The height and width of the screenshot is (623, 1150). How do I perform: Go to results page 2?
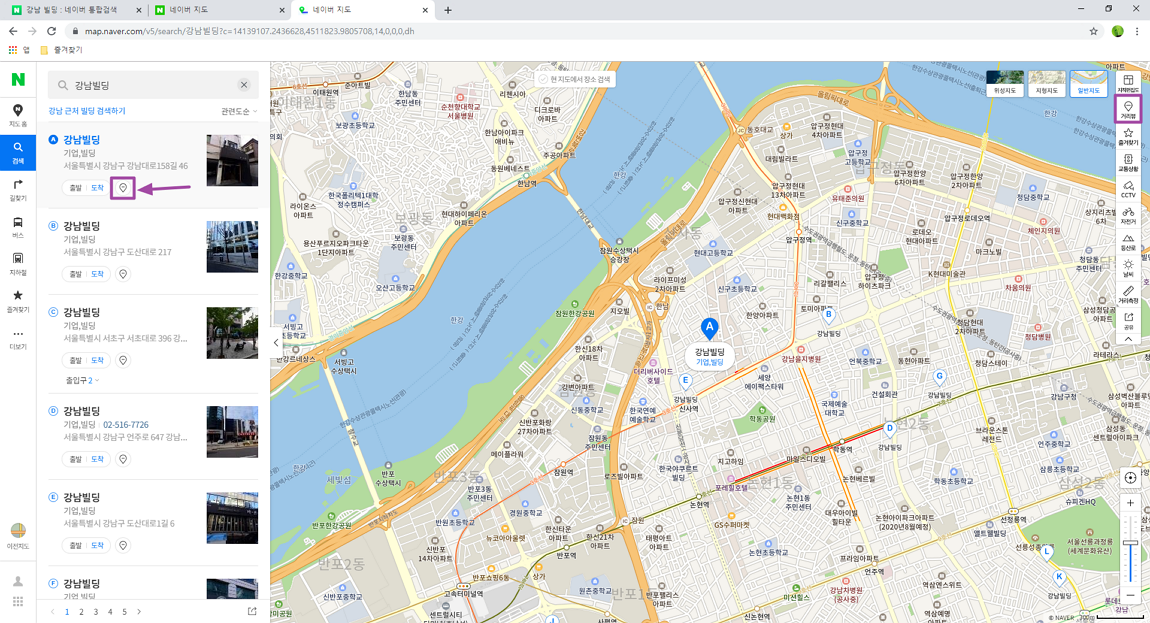tap(81, 611)
